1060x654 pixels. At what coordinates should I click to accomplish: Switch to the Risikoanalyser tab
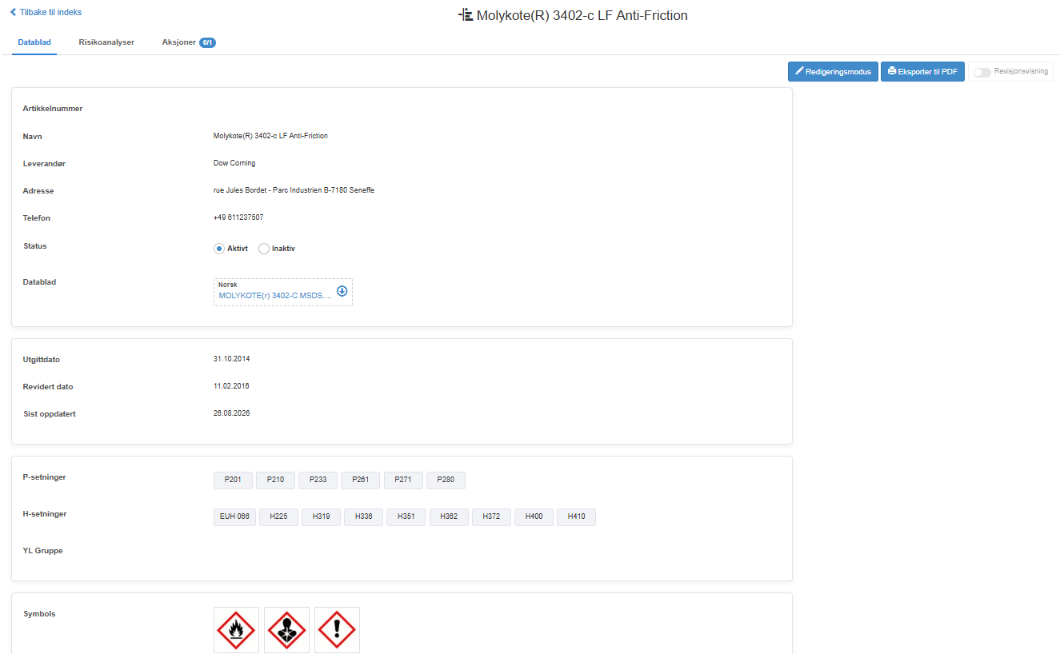(x=106, y=42)
